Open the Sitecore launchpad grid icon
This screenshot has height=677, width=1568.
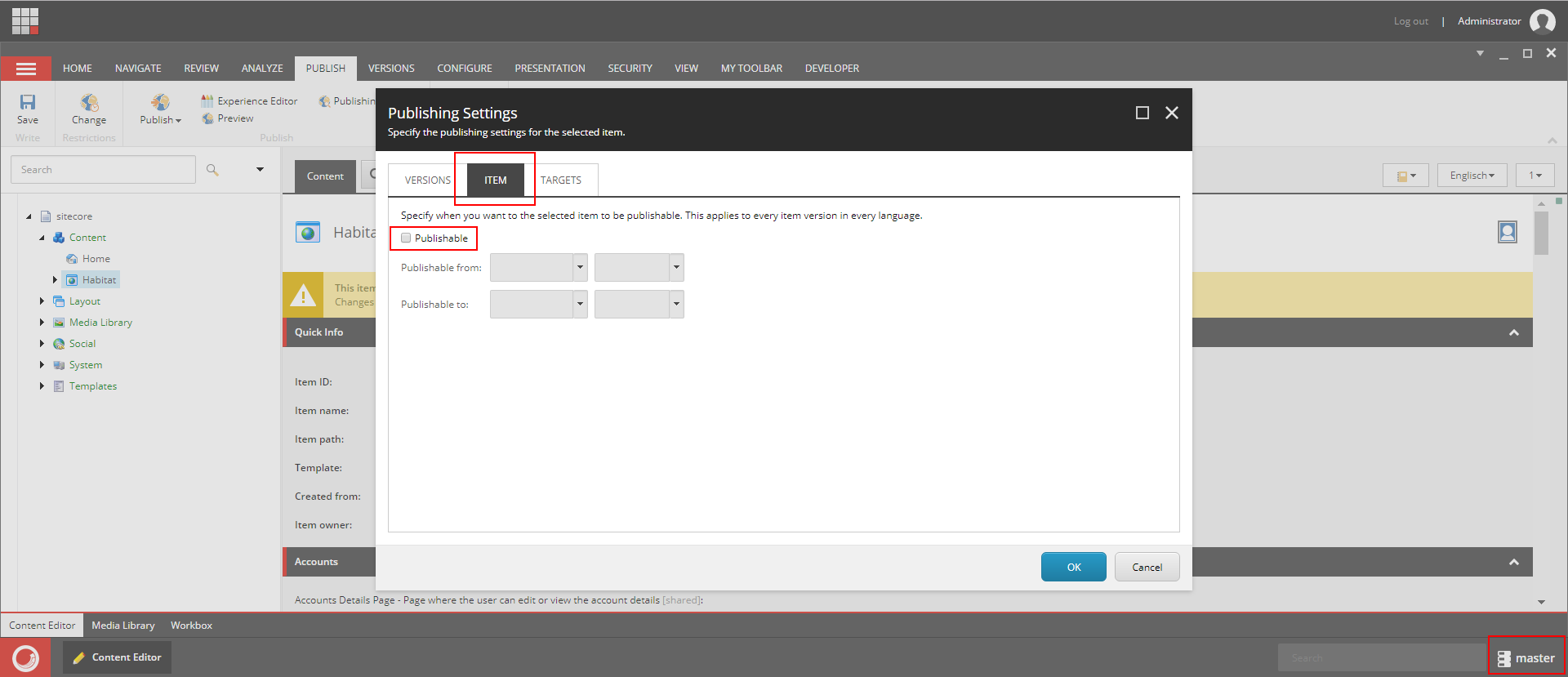tap(25, 20)
